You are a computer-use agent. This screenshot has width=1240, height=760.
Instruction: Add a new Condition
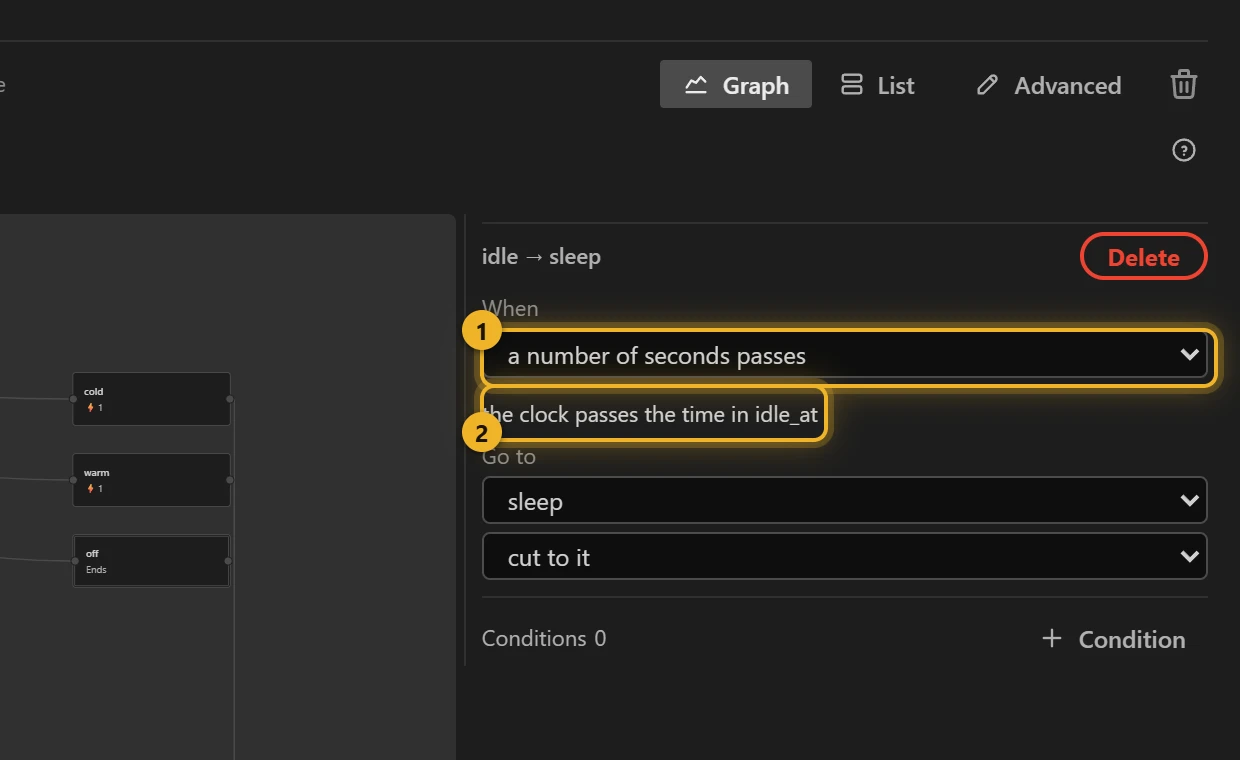[x=1113, y=639]
